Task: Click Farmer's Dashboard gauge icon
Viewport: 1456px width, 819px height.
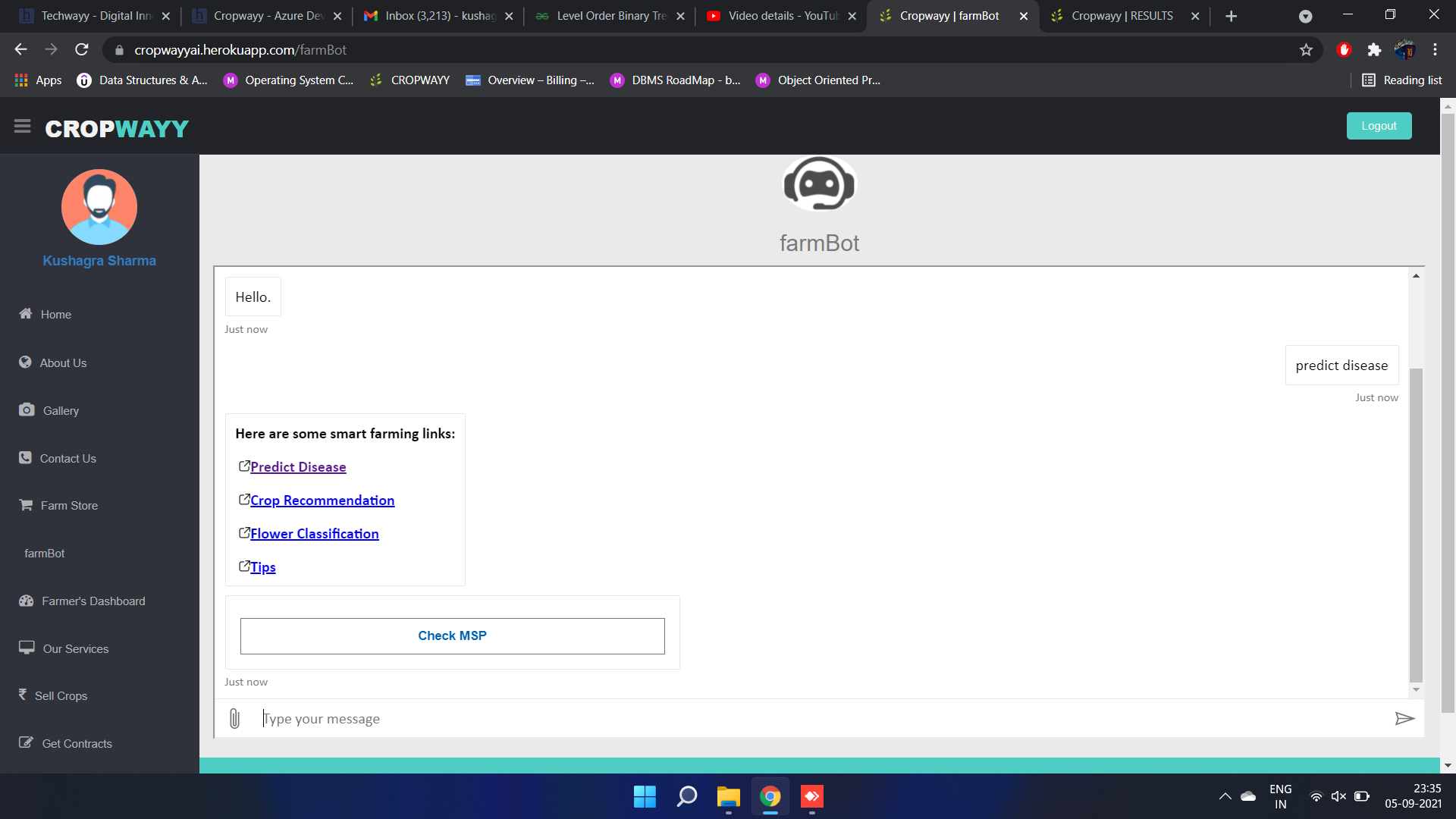Action: click(27, 601)
